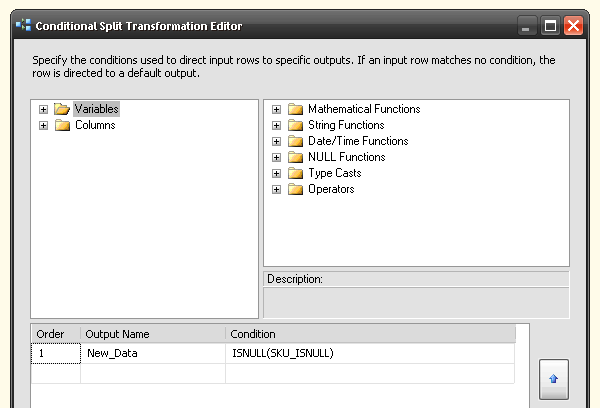Click the Variables folder icon
600x408 pixels.
(62, 109)
